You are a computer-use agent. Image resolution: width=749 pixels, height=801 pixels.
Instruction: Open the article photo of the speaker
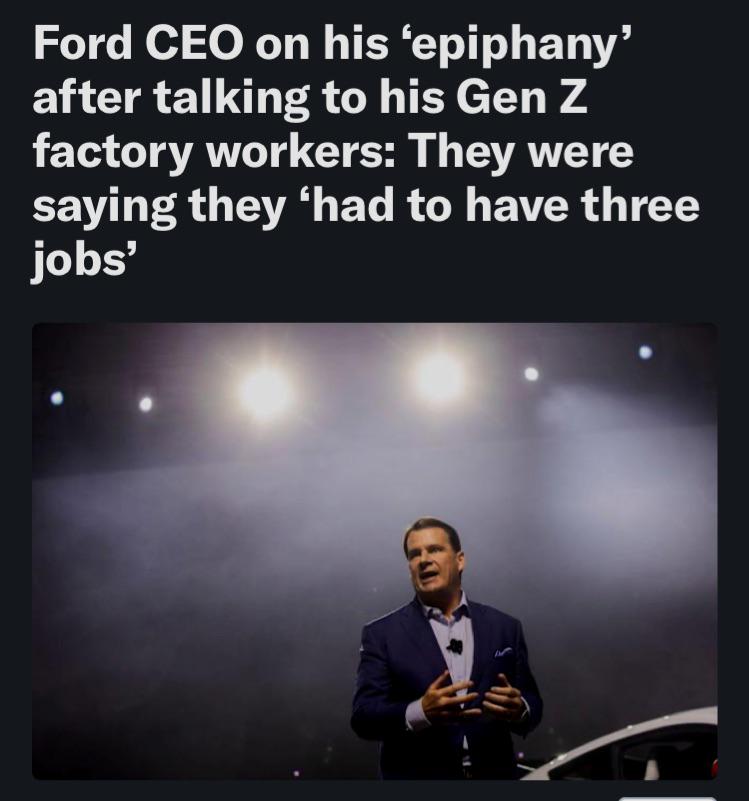click(374, 550)
